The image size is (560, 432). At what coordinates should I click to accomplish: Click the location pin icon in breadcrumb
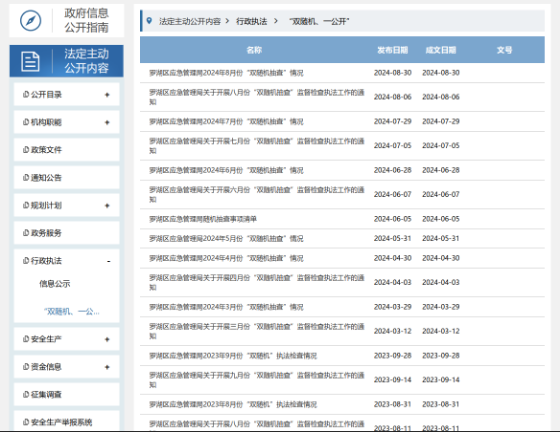149,21
